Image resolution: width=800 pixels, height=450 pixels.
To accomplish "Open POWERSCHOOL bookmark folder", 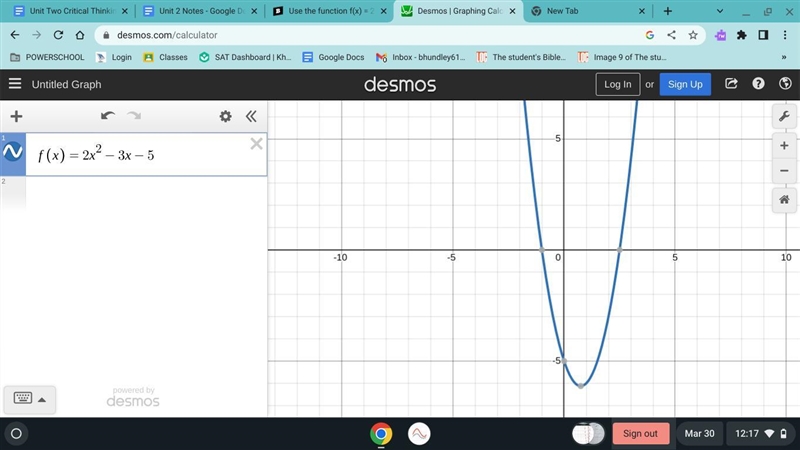I will pyautogui.click(x=47, y=57).
